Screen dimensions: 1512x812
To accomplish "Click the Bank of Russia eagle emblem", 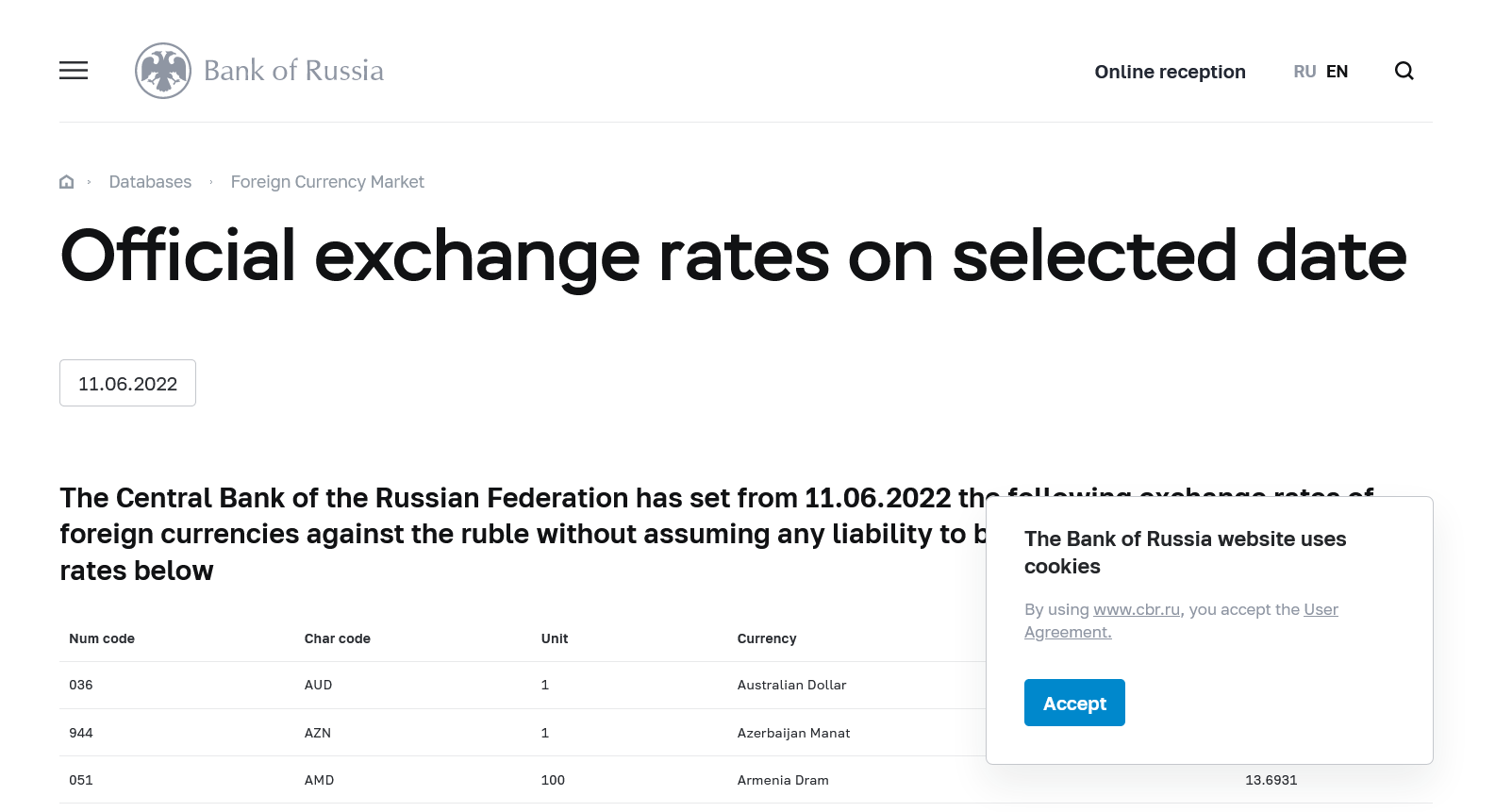I will click(163, 71).
